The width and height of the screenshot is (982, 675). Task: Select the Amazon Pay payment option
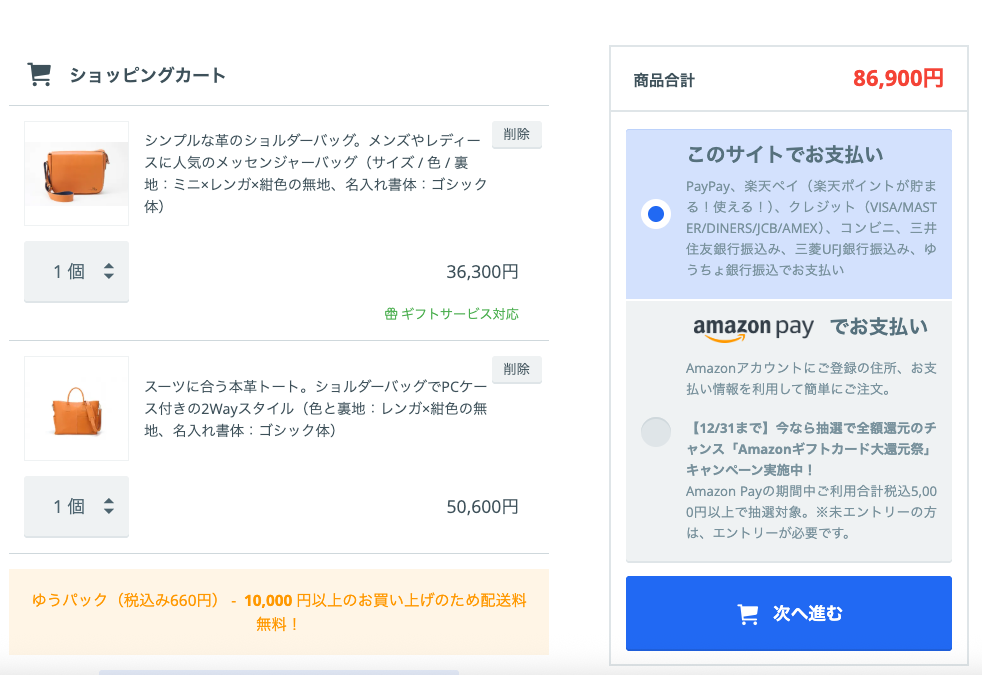click(656, 432)
